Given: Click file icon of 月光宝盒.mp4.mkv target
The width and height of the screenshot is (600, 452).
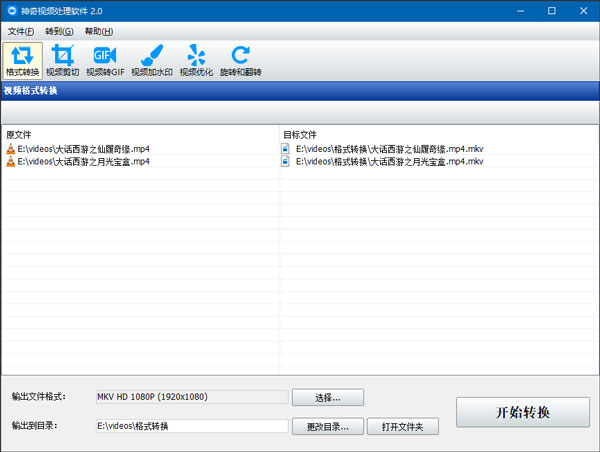Looking at the screenshot, I should 285,162.
